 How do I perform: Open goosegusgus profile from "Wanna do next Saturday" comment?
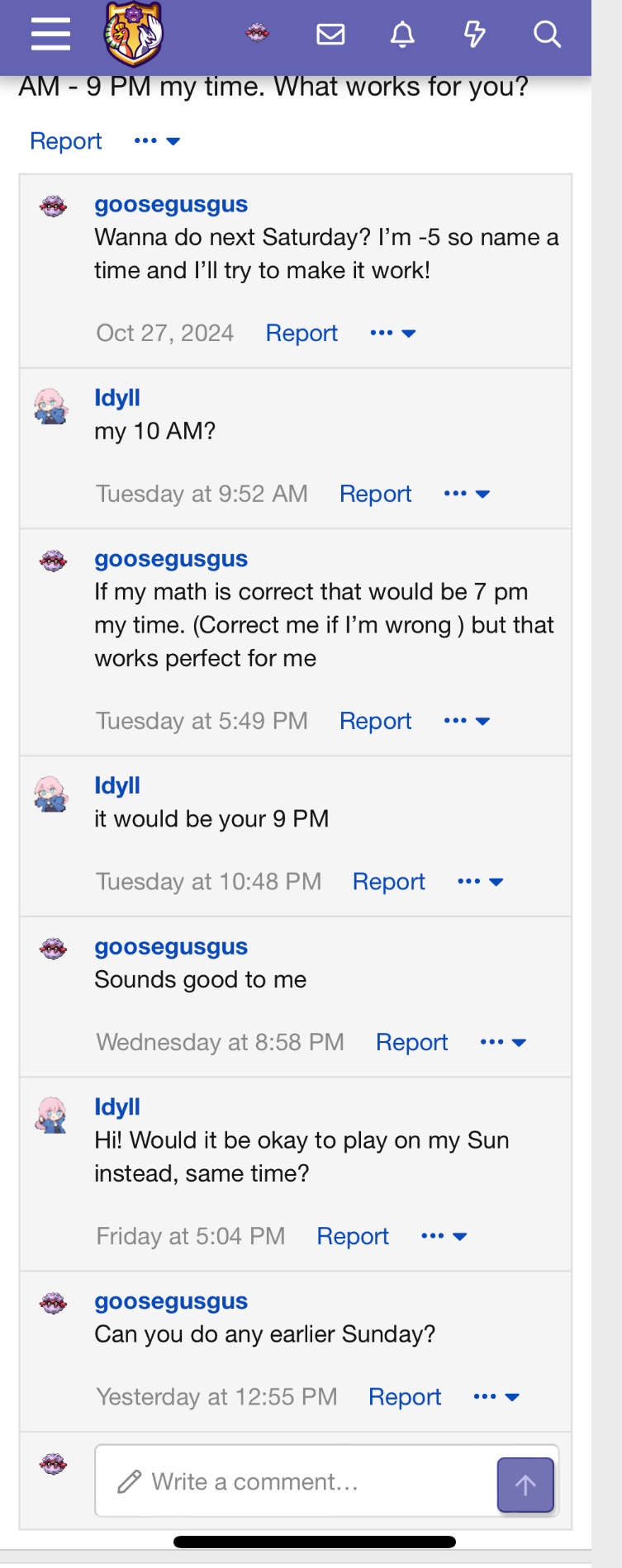tap(171, 204)
